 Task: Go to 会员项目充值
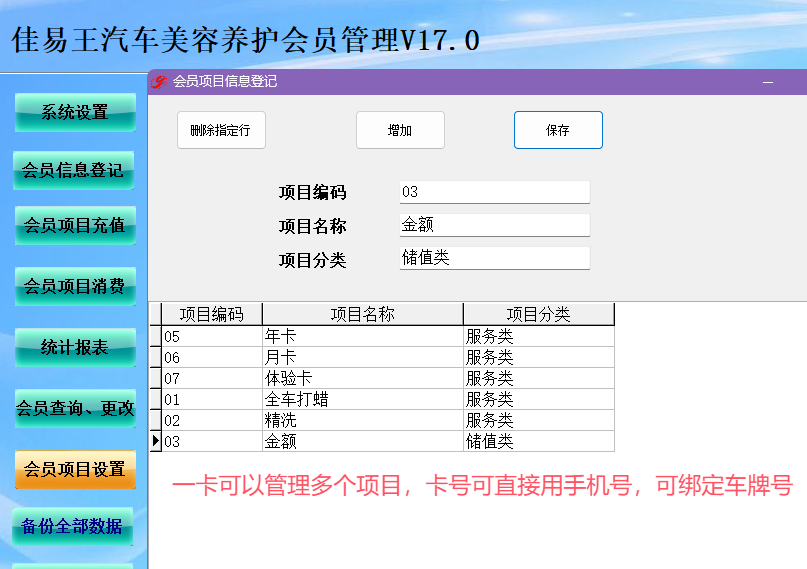[x=75, y=225]
